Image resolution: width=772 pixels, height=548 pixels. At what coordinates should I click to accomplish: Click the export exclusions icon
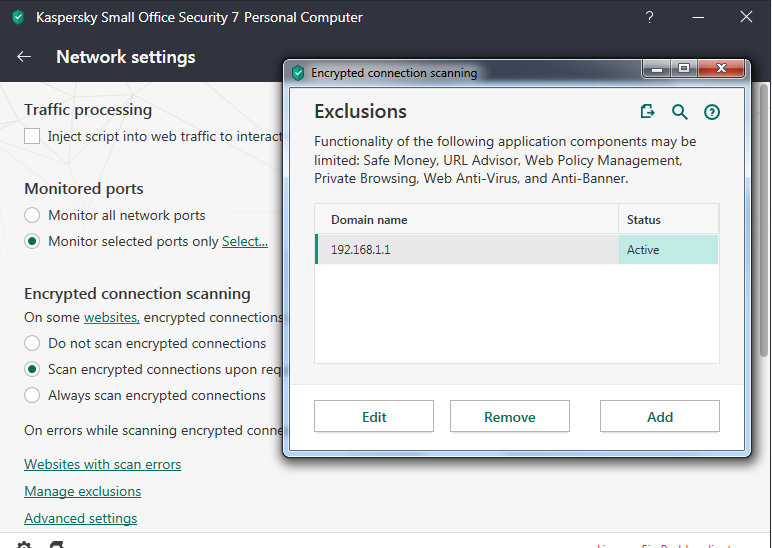coord(648,112)
